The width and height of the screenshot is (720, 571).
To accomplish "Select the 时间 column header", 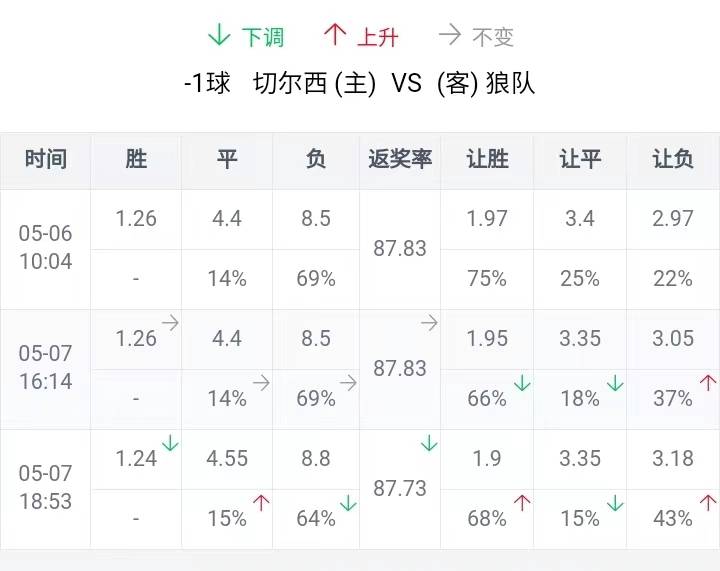I will click(x=45, y=160).
